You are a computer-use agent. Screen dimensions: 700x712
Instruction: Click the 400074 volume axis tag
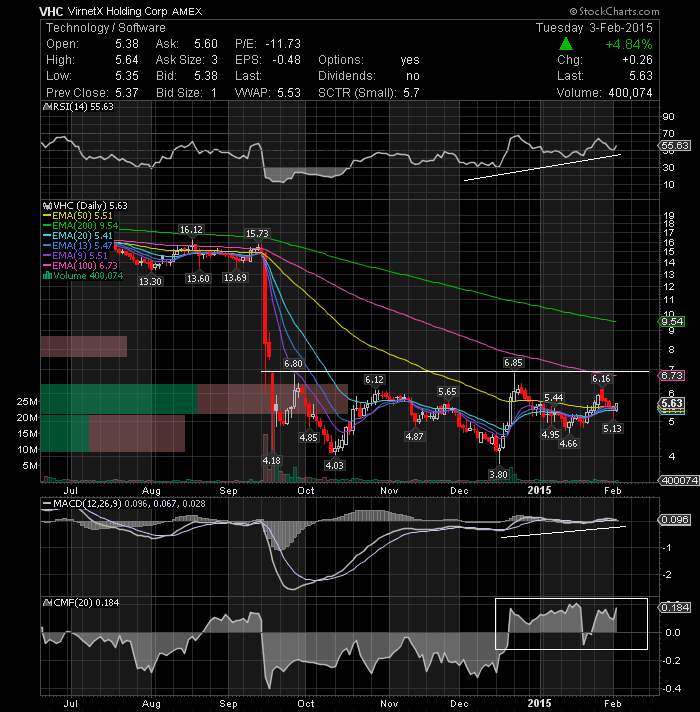tap(679, 480)
